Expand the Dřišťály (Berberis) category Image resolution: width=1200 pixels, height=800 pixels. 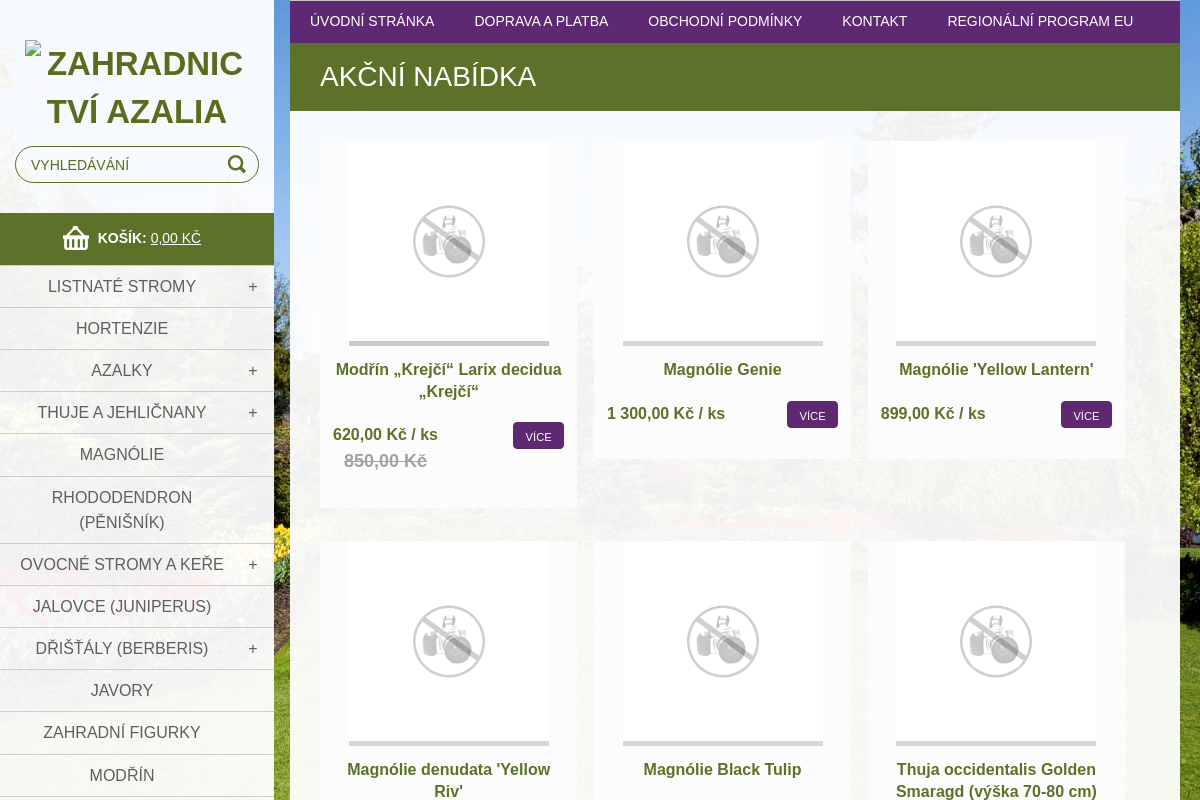click(253, 649)
